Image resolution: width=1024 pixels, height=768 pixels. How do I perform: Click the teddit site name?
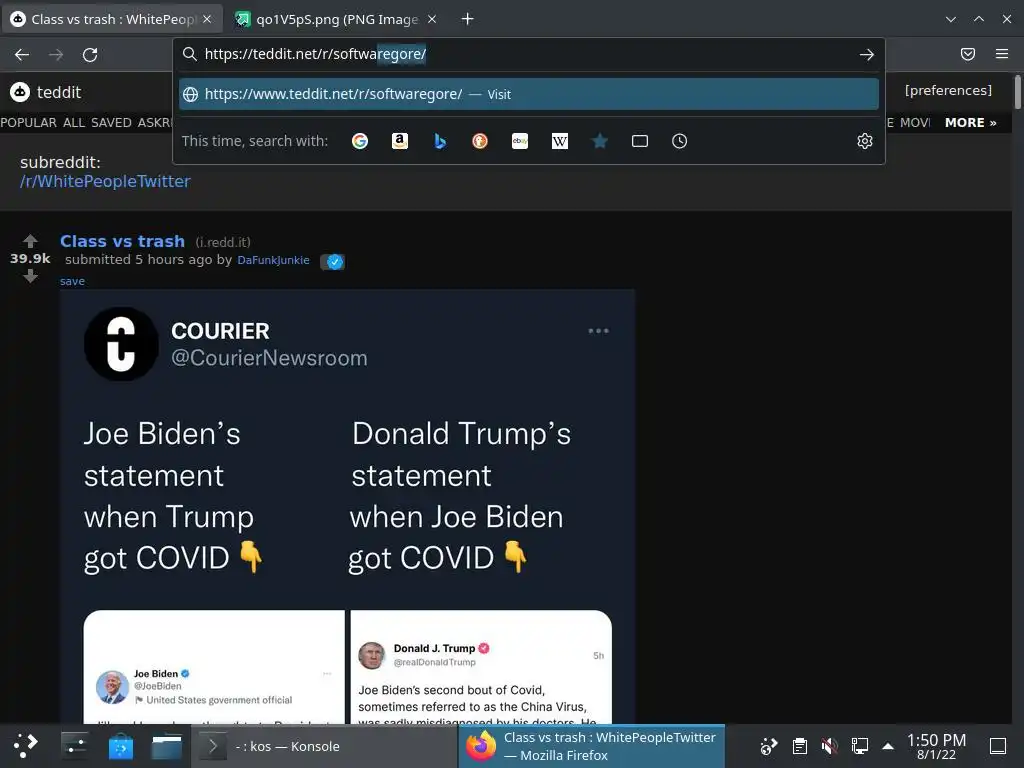point(59,92)
